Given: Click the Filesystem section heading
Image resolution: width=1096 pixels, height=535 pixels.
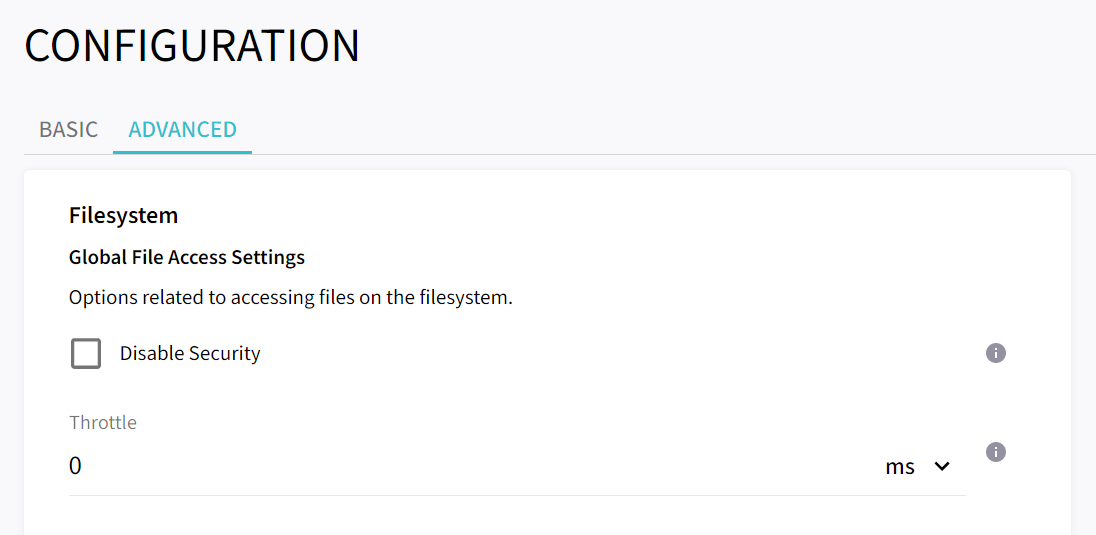Looking at the screenshot, I should (123, 215).
